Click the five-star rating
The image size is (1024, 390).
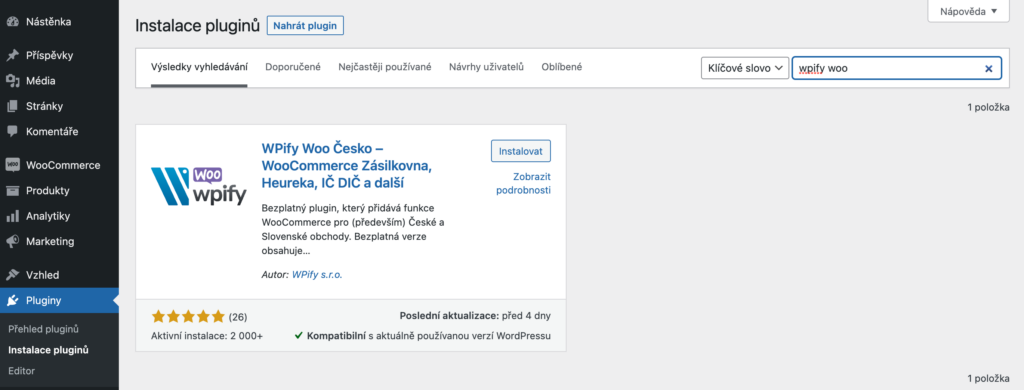click(x=188, y=317)
